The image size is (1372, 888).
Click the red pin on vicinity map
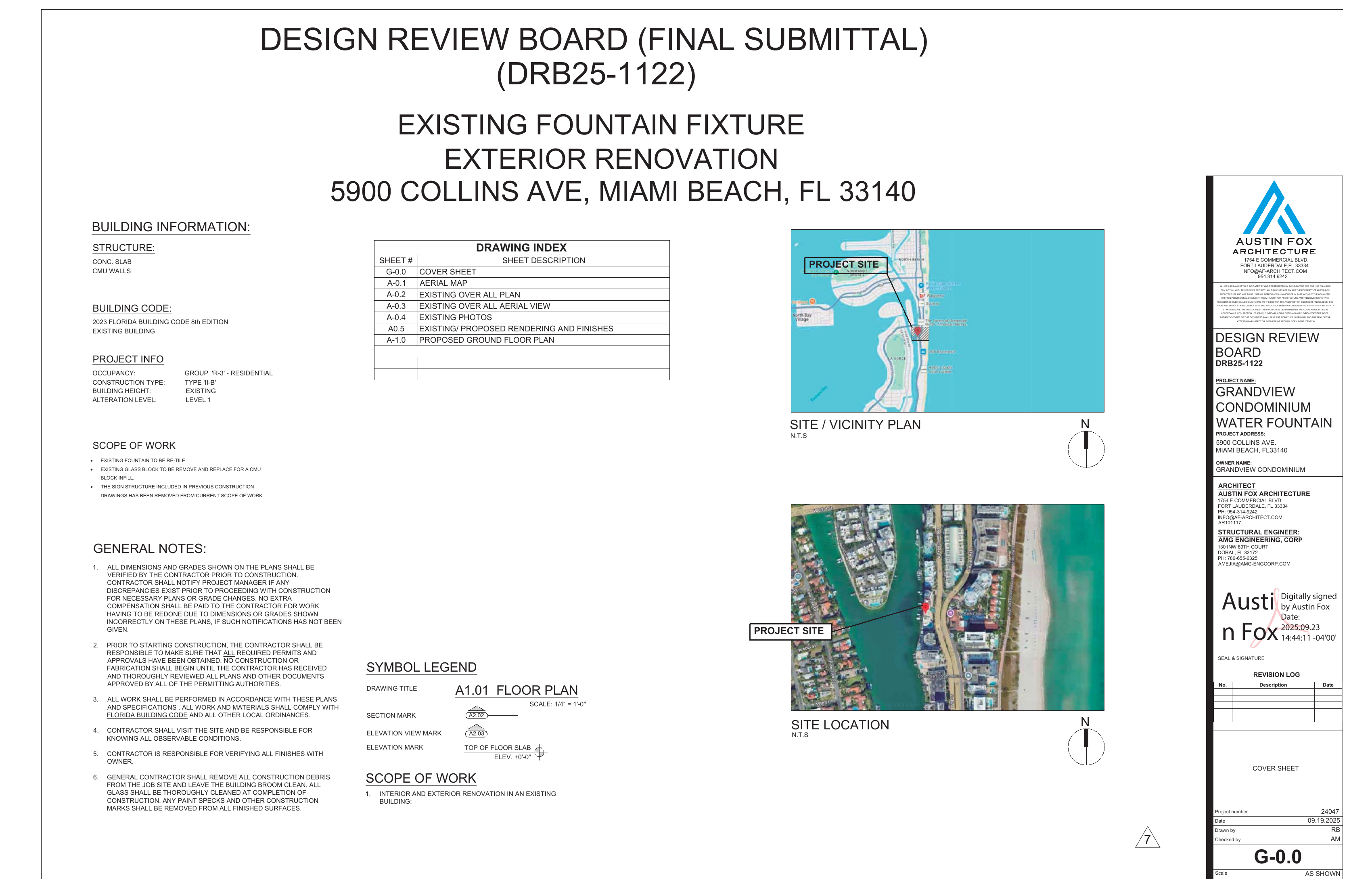click(x=917, y=331)
